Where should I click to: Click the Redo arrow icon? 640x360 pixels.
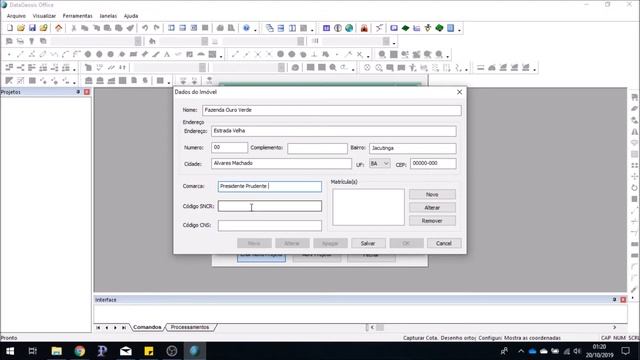click(x=156, y=28)
